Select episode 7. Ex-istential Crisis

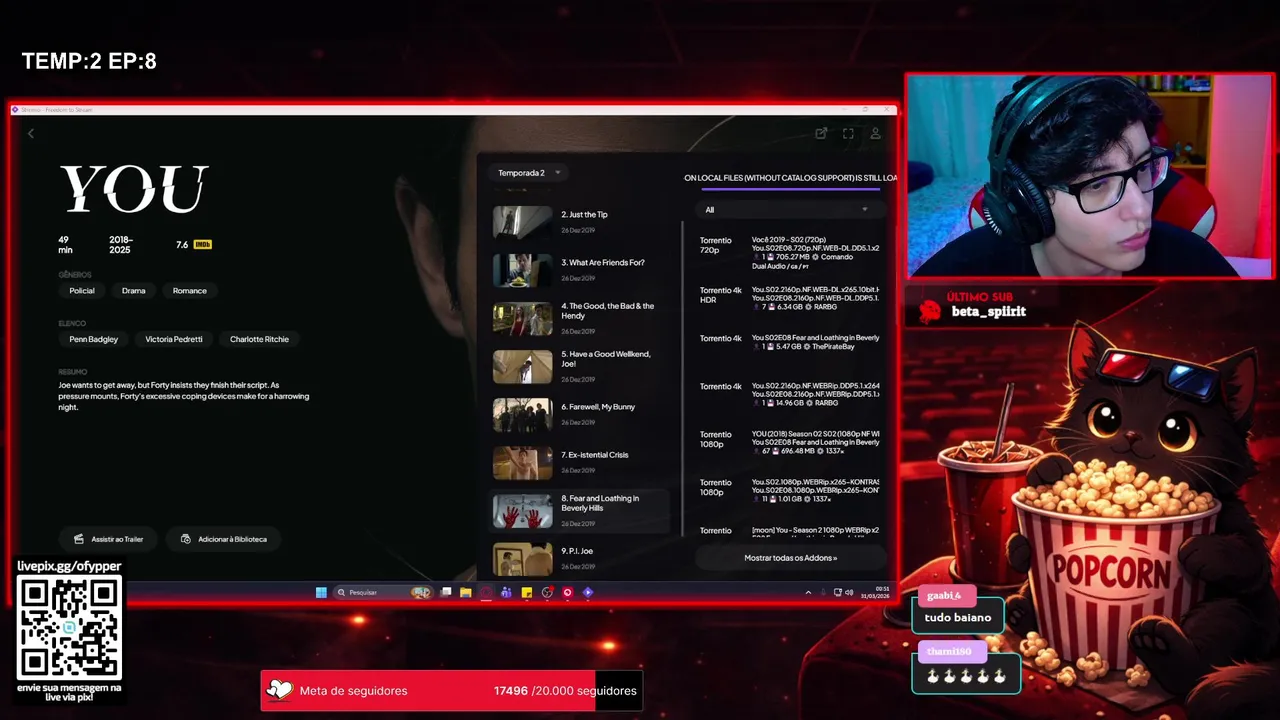pos(582,461)
